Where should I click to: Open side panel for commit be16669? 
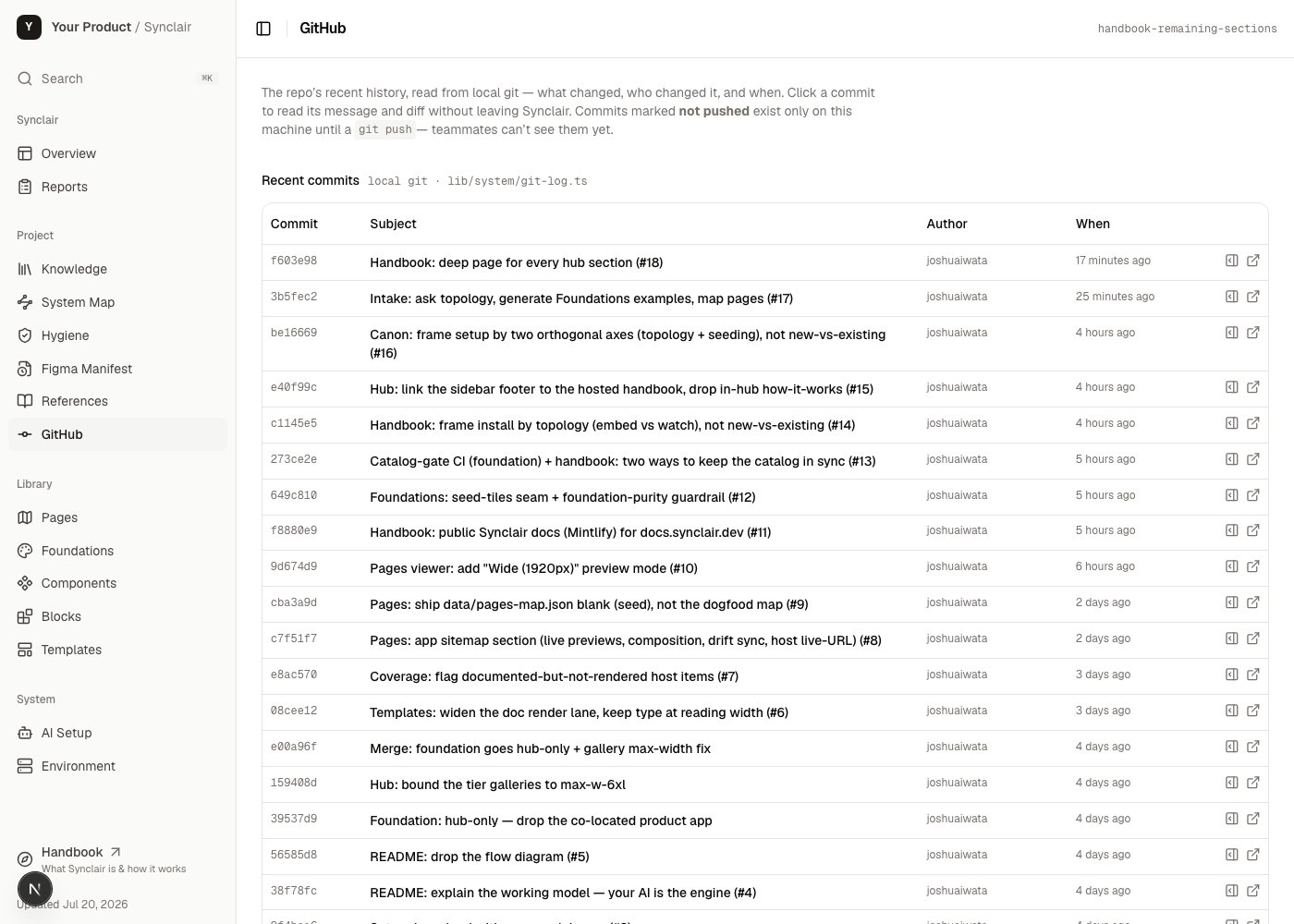point(1231,333)
